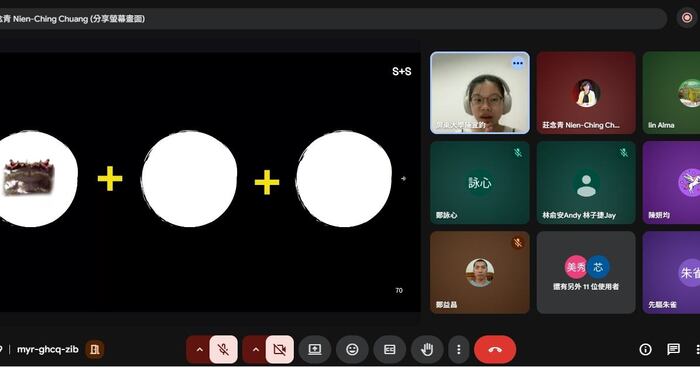This screenshot has width=700, height=367.
Task: Open the 11 other users tile
Action: pyautogui.click(x=586, y=272)
